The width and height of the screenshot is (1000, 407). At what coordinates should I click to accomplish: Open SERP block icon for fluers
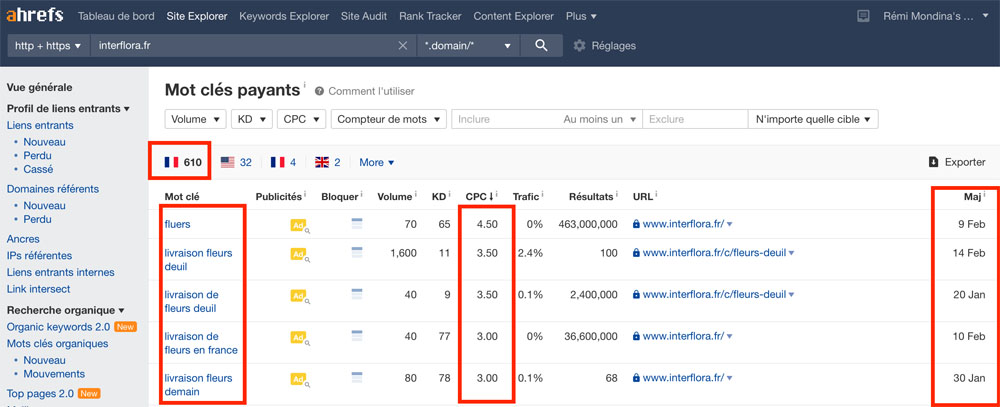pyautogui.click(x=357, y=223)
